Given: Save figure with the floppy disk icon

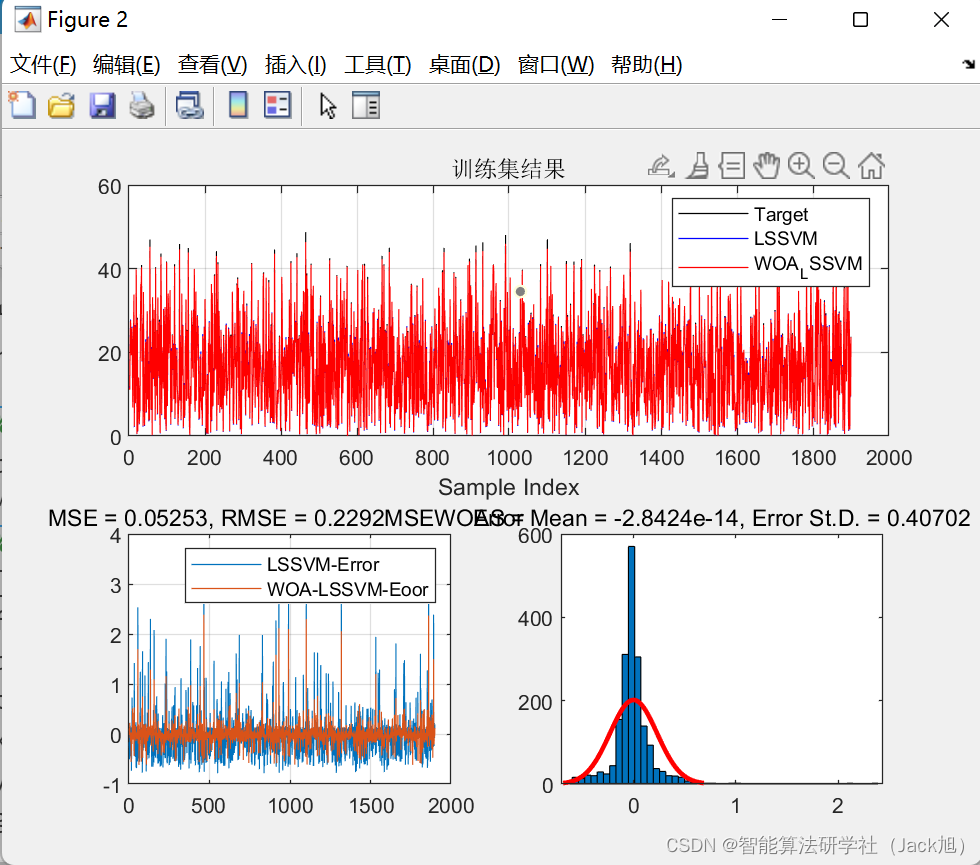Looking at the screenshot, I should click(102, 105).
